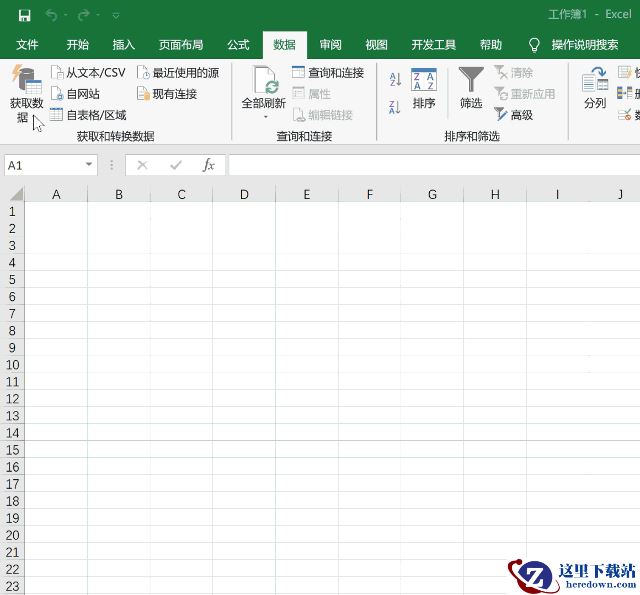Select column A header
The image size is (640, 595).
(56, 194)
